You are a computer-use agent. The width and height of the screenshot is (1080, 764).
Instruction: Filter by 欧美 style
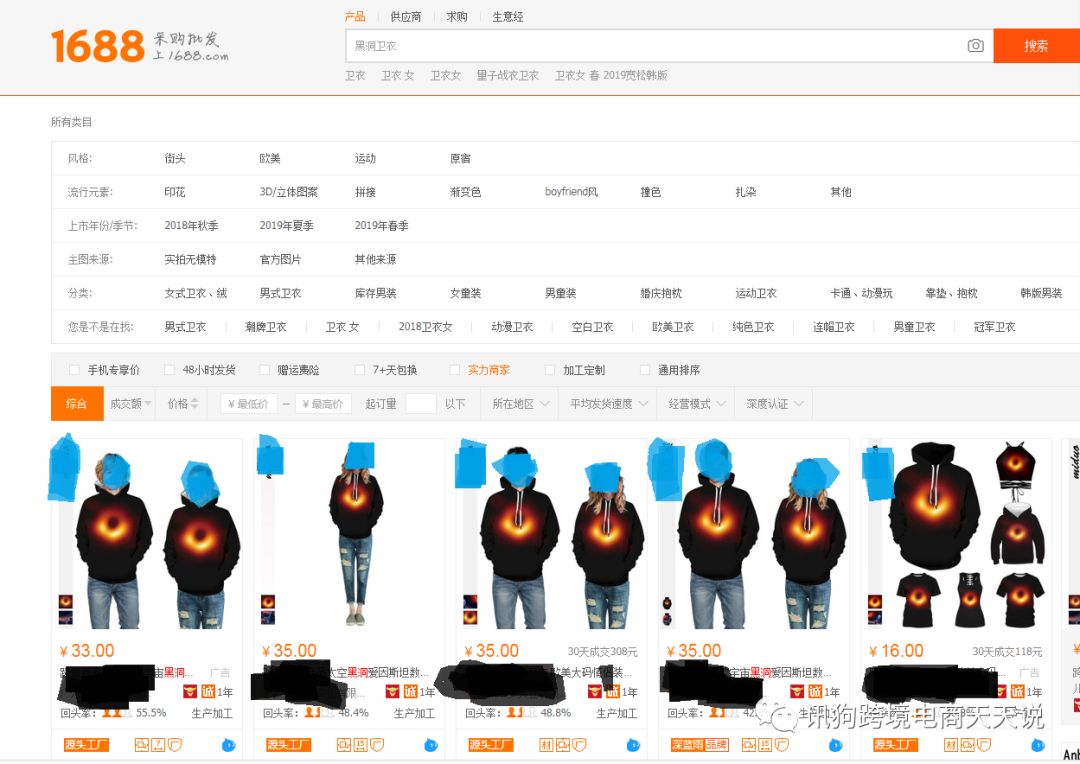270,158
